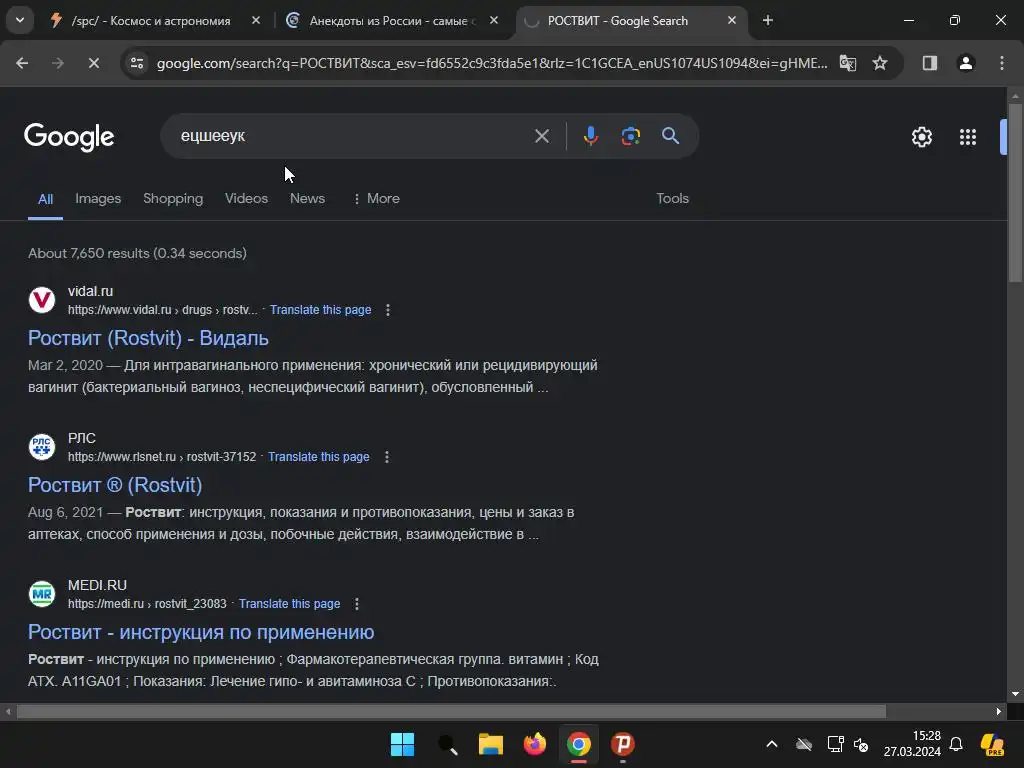Submit the search with the magnifier icon
1024x768 pixels.
point(671,136)
